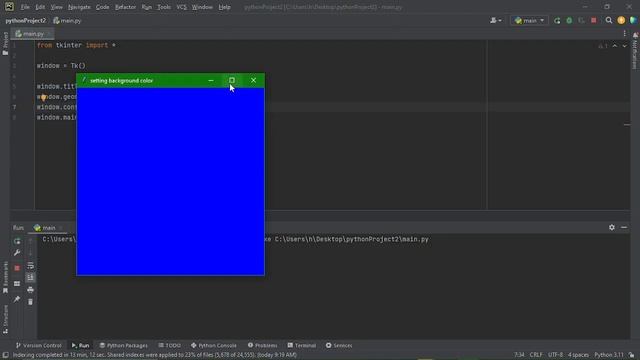This screenshot has width=640, height=360.
Task: Open the Tools menu
Action: pyautogui.click(x=164, y=7)
